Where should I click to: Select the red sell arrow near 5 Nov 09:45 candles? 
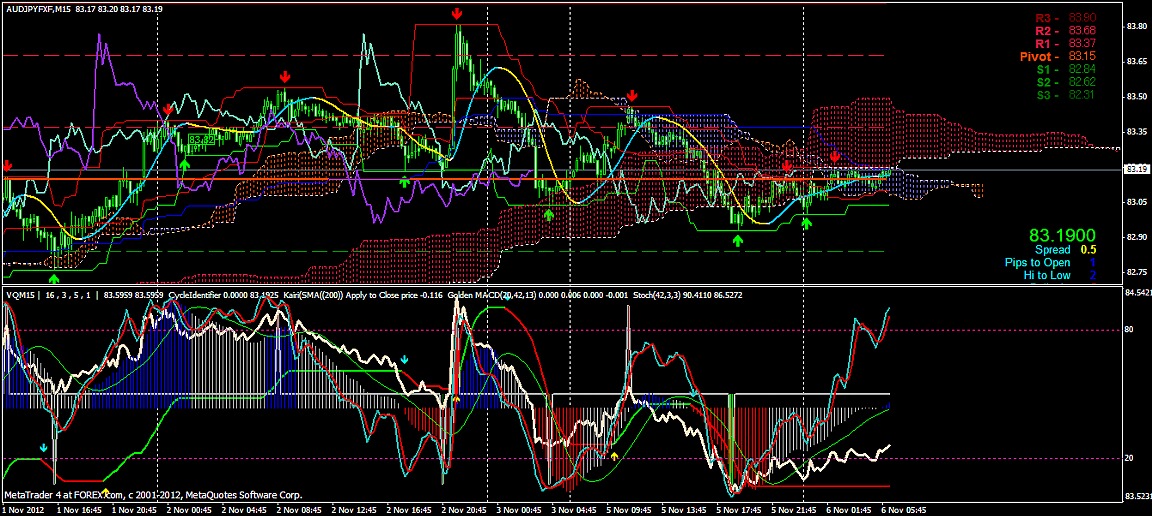[x=632, y=96]
